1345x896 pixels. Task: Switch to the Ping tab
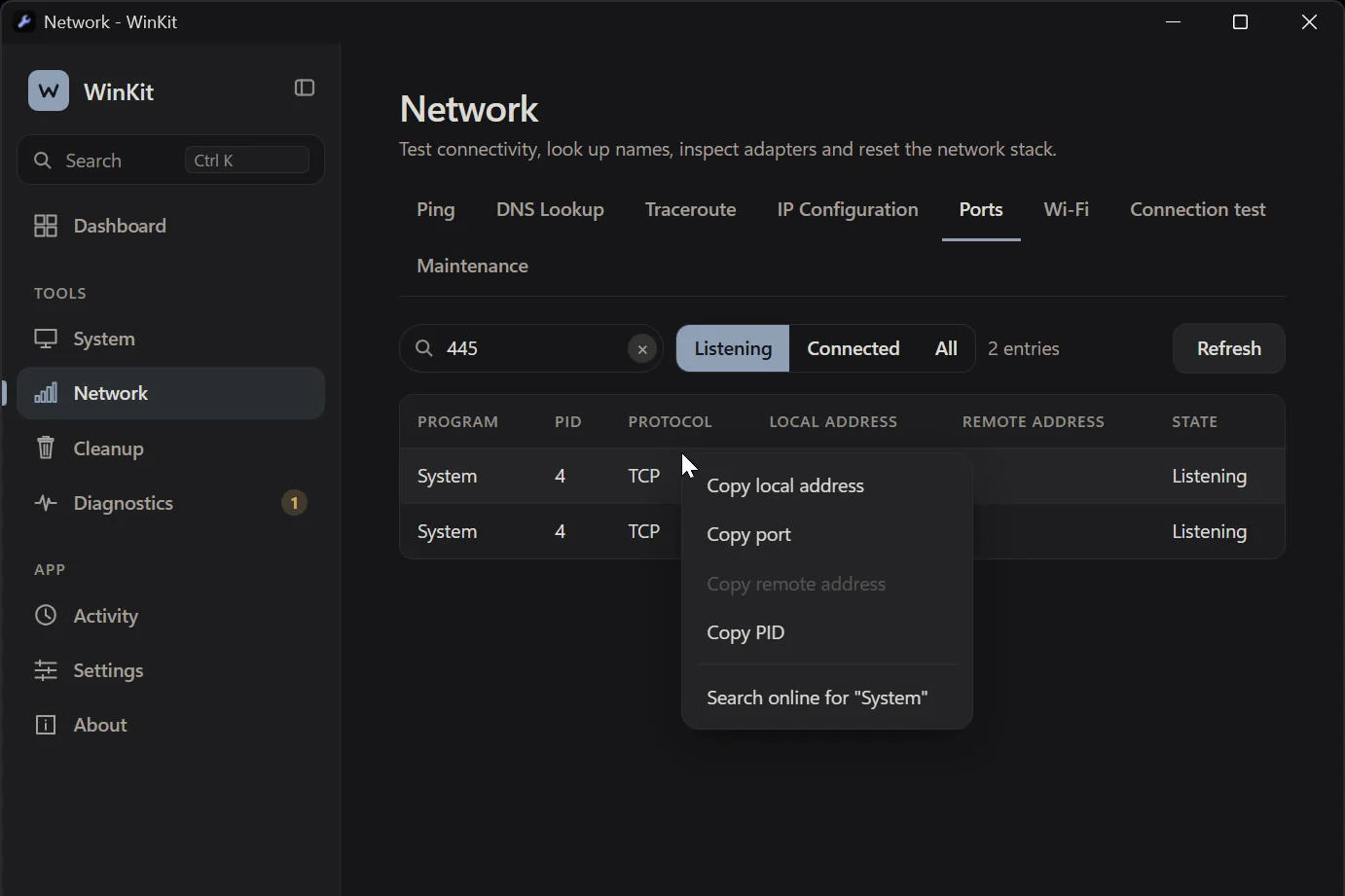click(436, 210)
